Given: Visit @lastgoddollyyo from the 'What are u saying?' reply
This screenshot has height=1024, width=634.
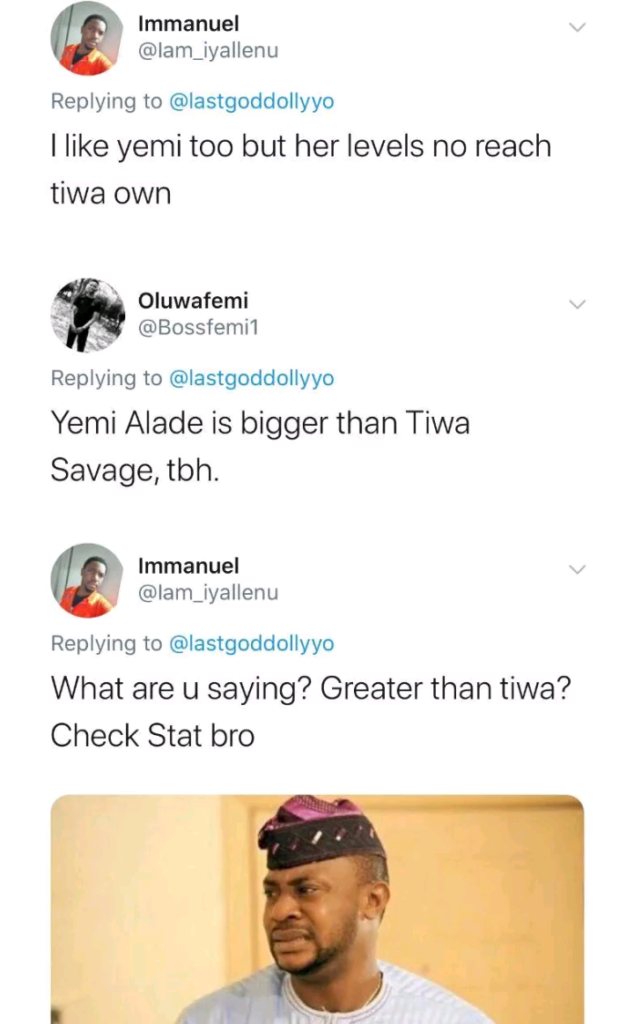Looking at the screenshot, I should [250, 644].
